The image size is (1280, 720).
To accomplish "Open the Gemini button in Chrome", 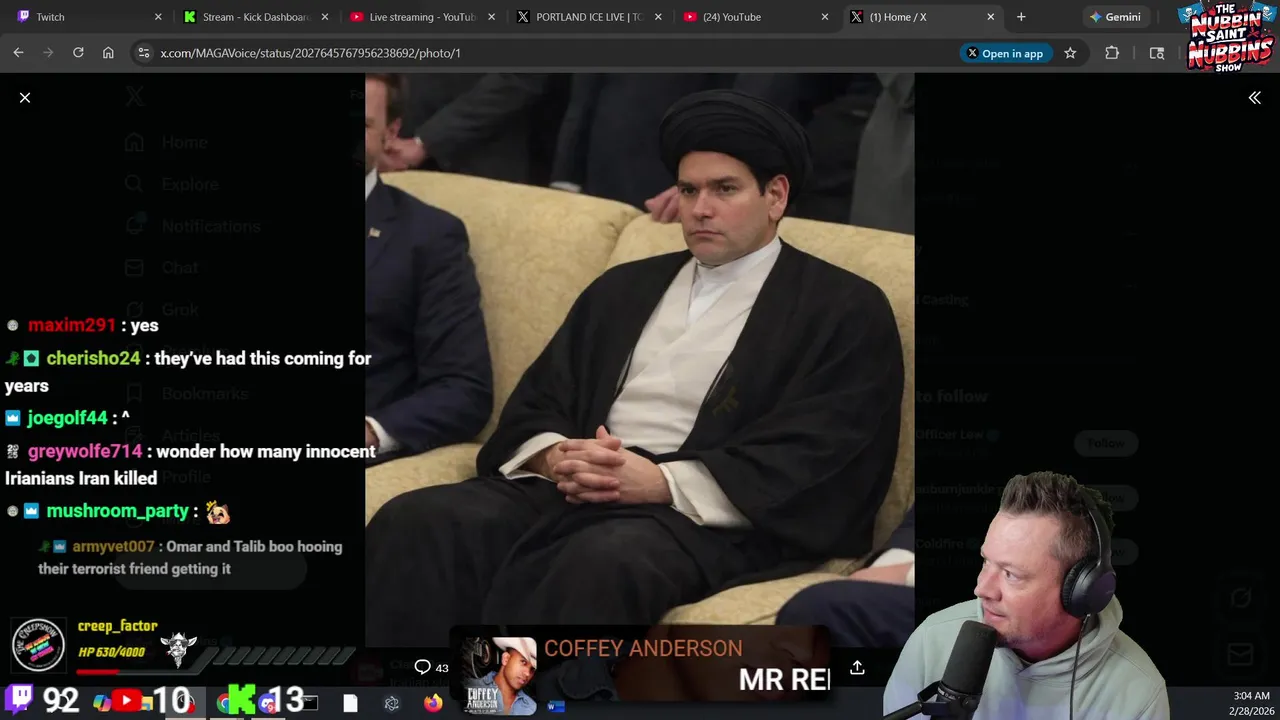I will 1115,17.
